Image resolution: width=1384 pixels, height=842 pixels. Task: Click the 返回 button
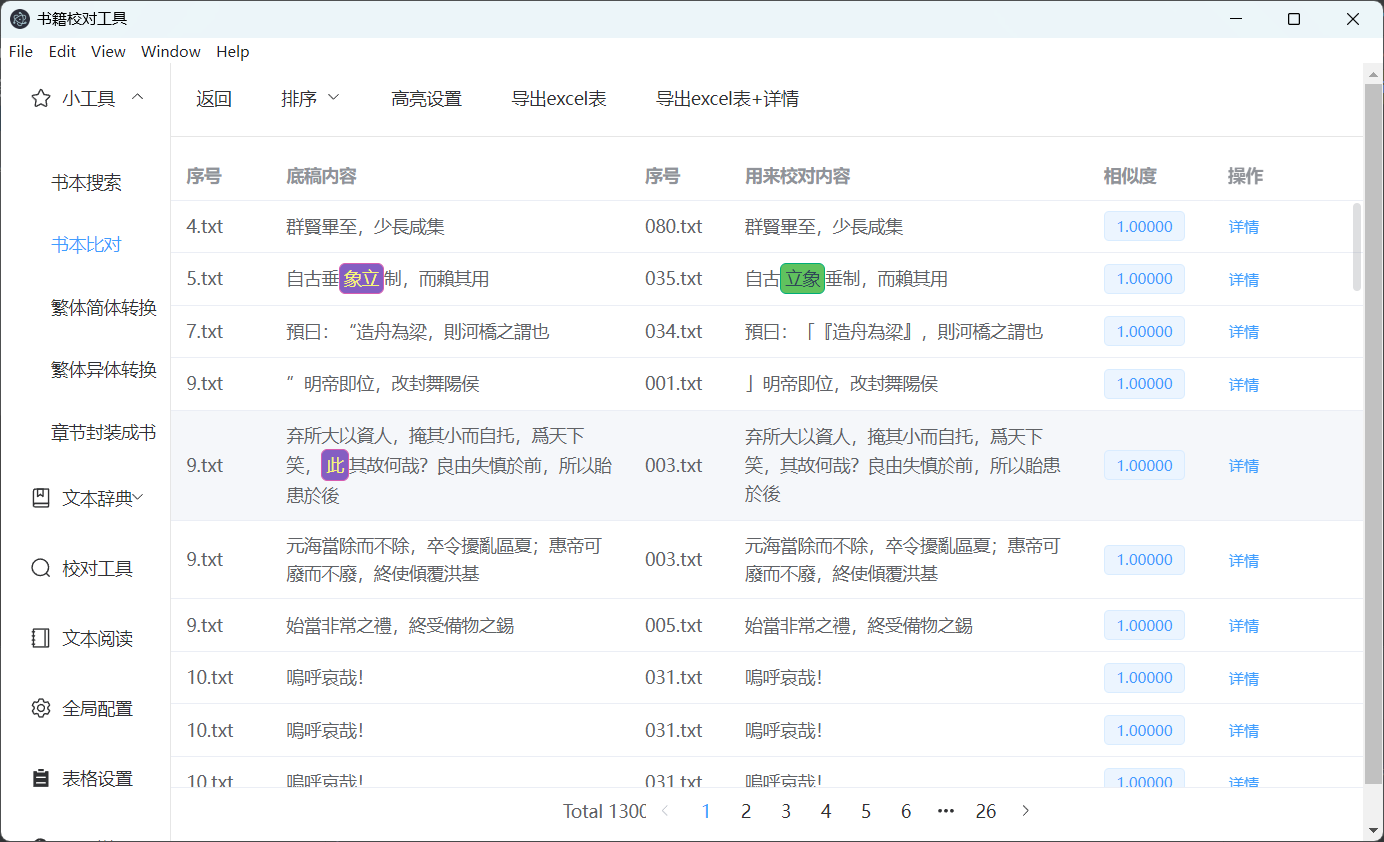pos(214,98)
